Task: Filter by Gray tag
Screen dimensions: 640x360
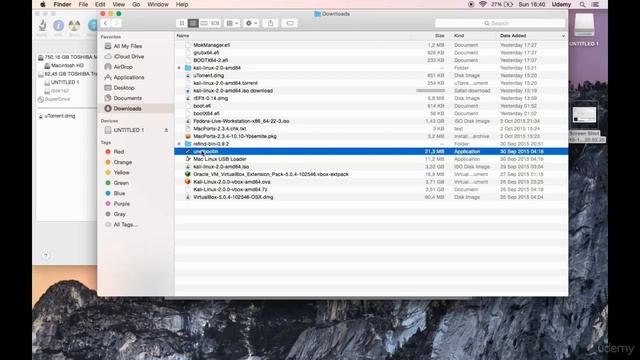Action: 120,214
